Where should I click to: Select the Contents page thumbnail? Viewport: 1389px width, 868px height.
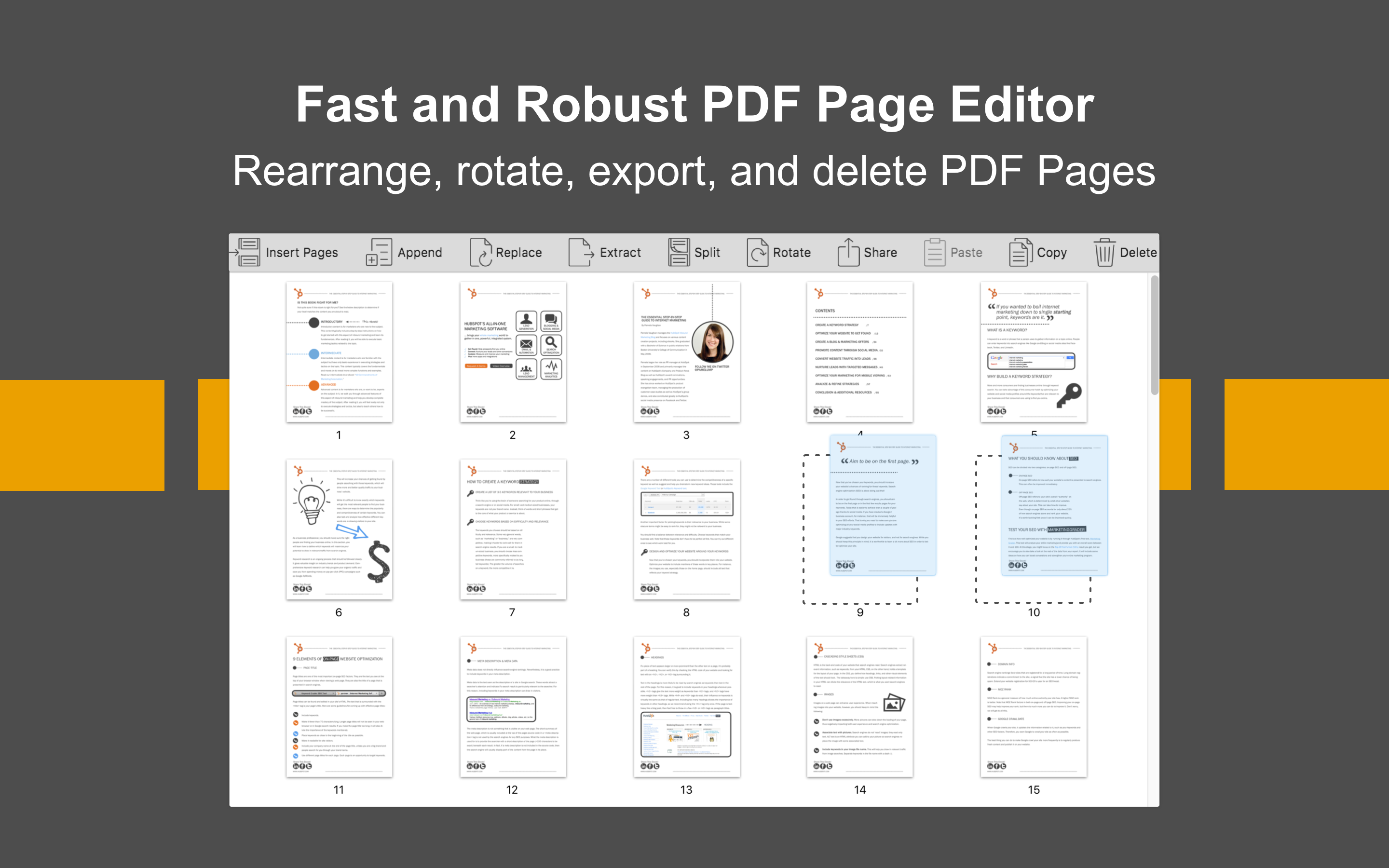click(860, 353)
